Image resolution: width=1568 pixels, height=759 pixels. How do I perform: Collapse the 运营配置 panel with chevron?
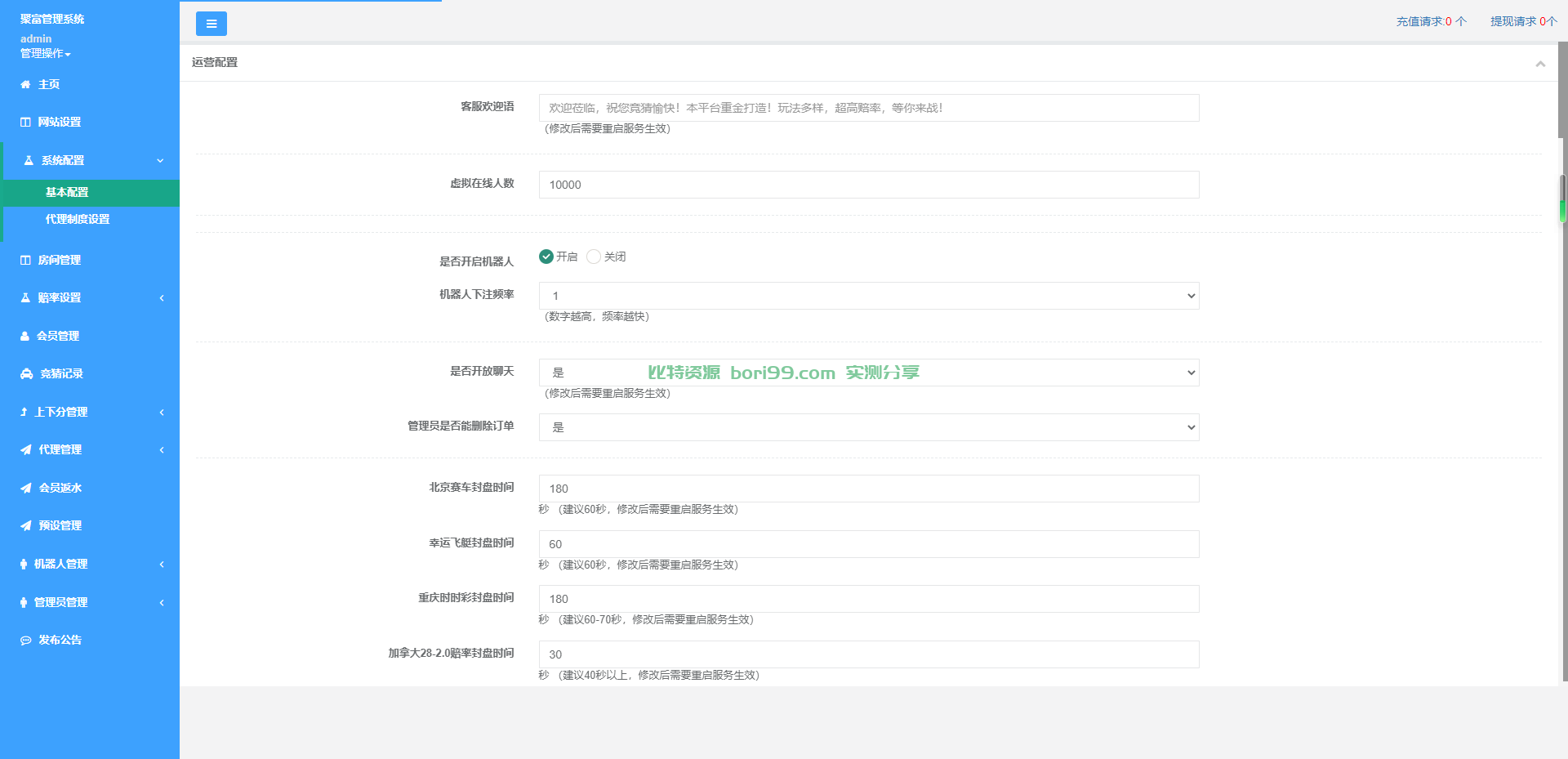[1540, 64]
